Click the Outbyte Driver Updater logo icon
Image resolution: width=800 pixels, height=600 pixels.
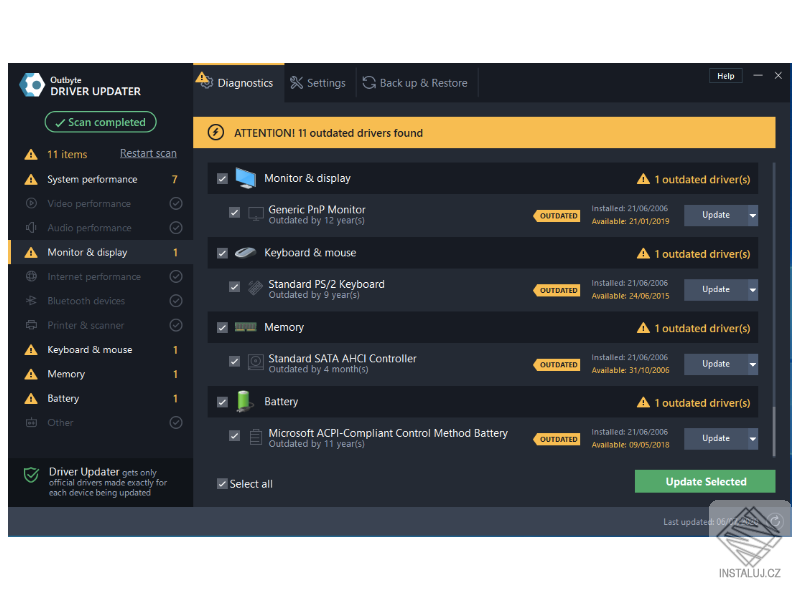coord(32,85)
